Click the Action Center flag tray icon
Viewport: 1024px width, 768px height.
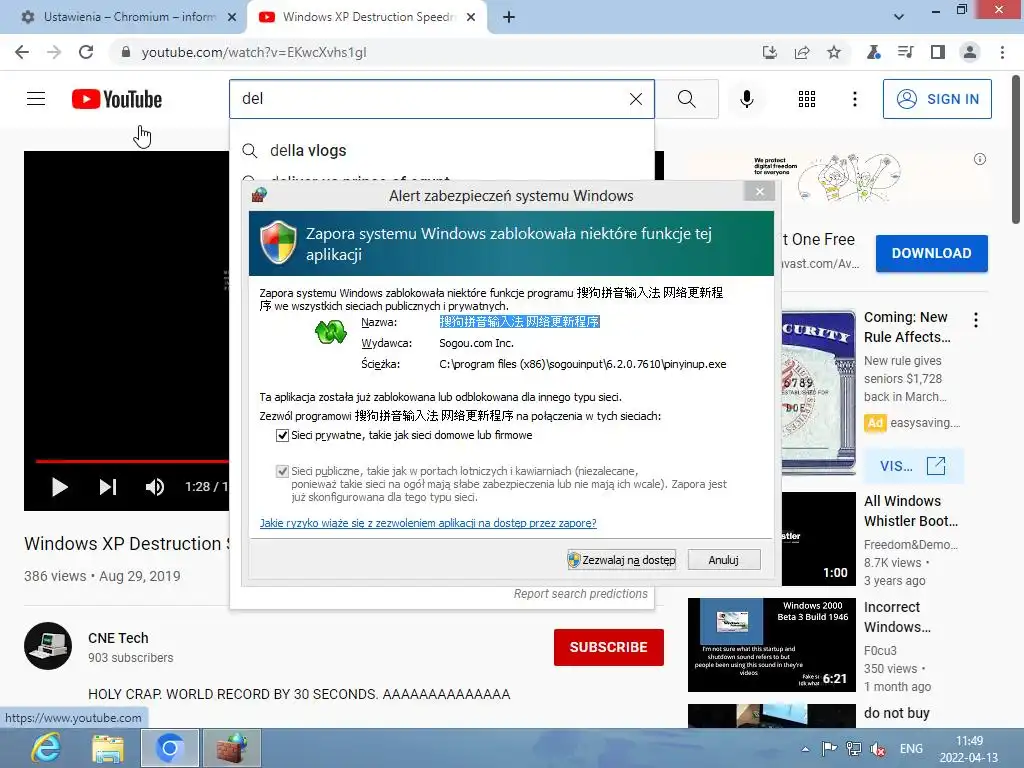coord(829,748)
